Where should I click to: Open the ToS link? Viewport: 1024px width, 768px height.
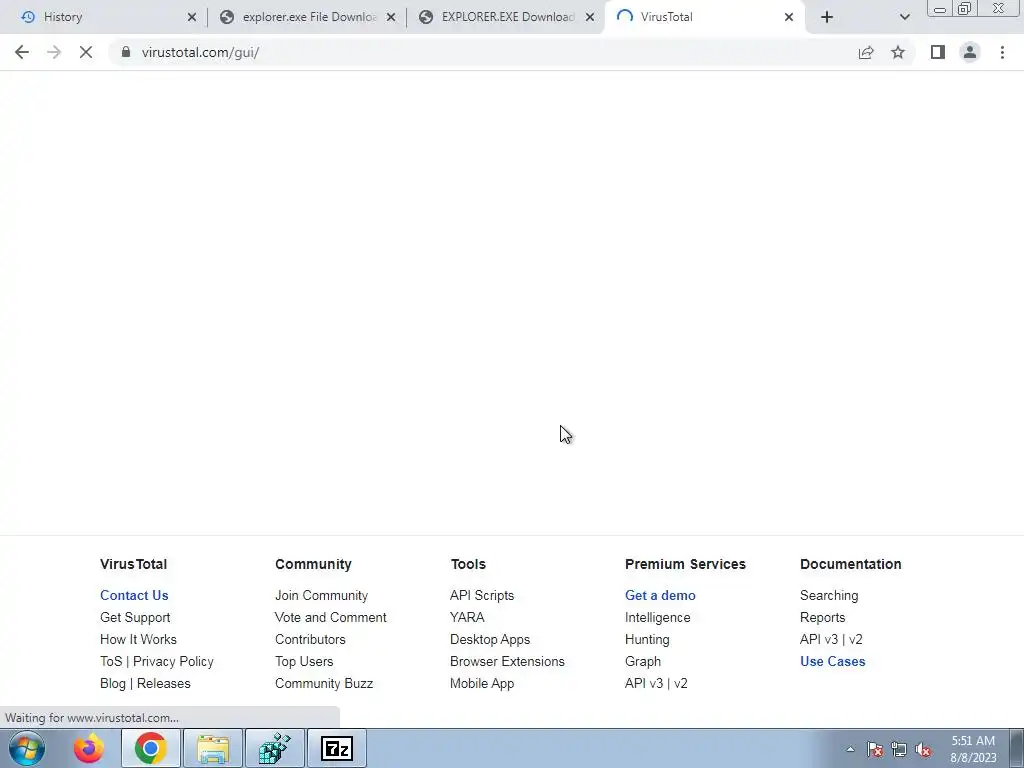(111, 661)
